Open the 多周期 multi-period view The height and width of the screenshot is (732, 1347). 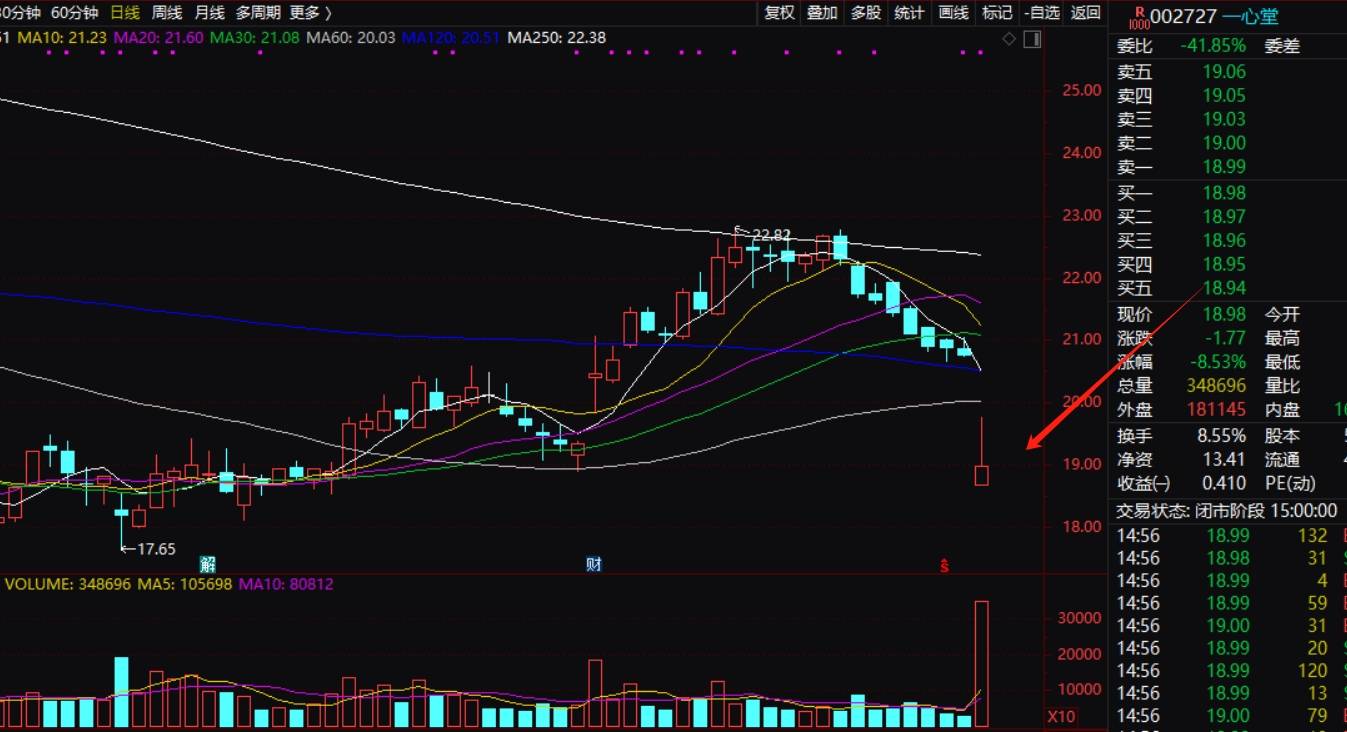pos(258,13)
